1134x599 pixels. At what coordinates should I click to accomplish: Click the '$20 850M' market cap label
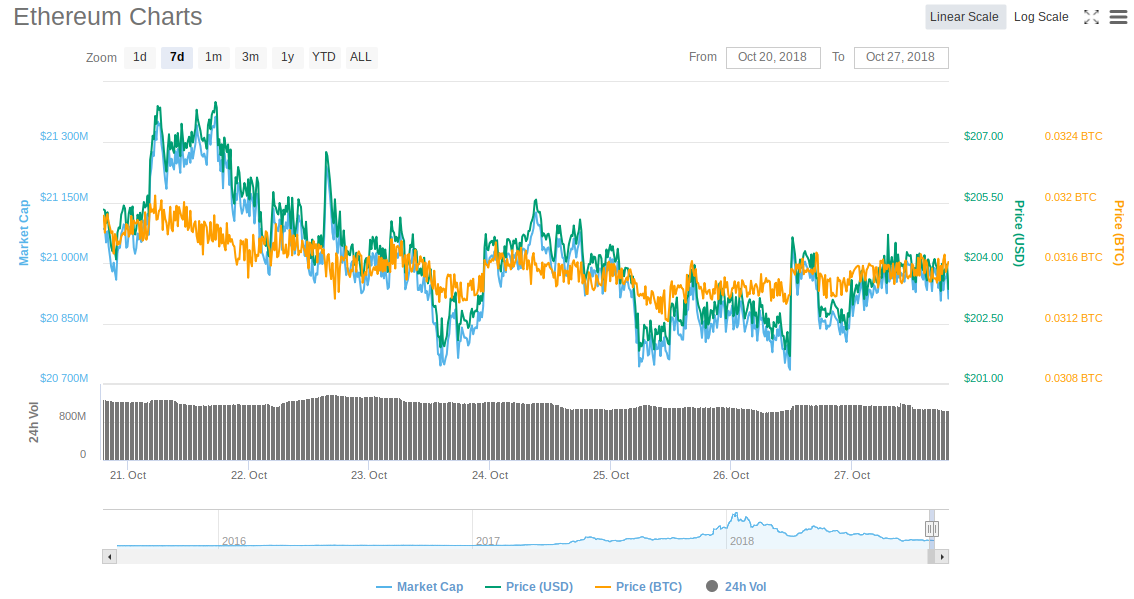[64, 318]
